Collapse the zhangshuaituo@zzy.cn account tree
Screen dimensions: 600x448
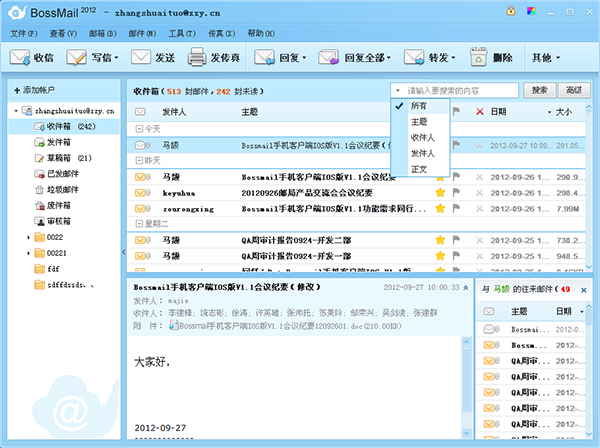click(x=16, y=111)
